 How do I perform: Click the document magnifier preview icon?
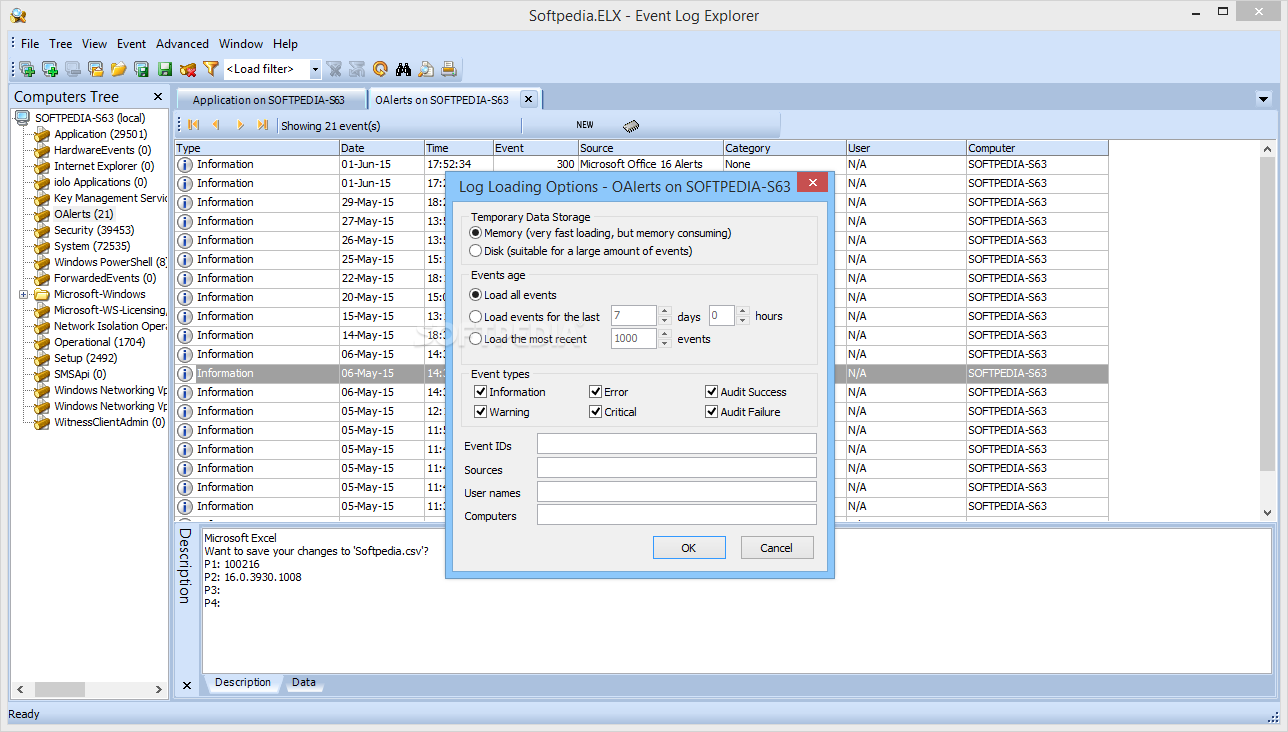click(427, 69)
